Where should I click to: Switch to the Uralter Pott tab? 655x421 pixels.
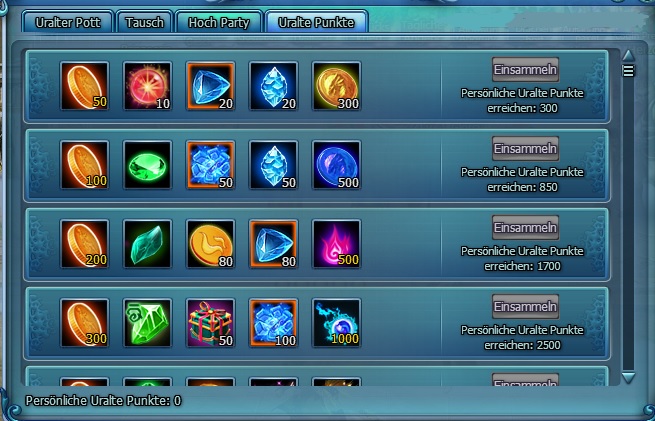coord(68,22)
